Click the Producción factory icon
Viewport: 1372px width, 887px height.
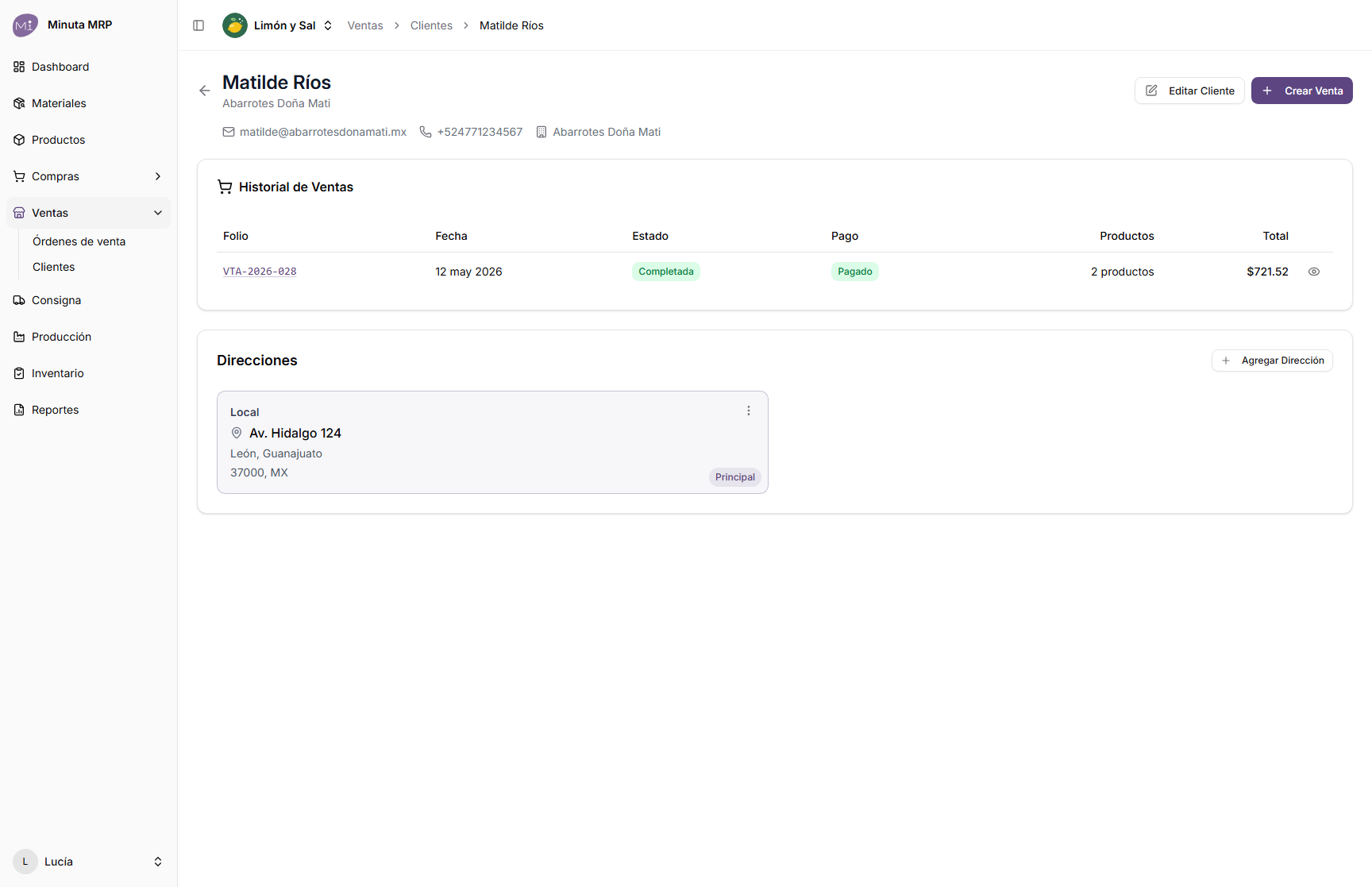19,337
